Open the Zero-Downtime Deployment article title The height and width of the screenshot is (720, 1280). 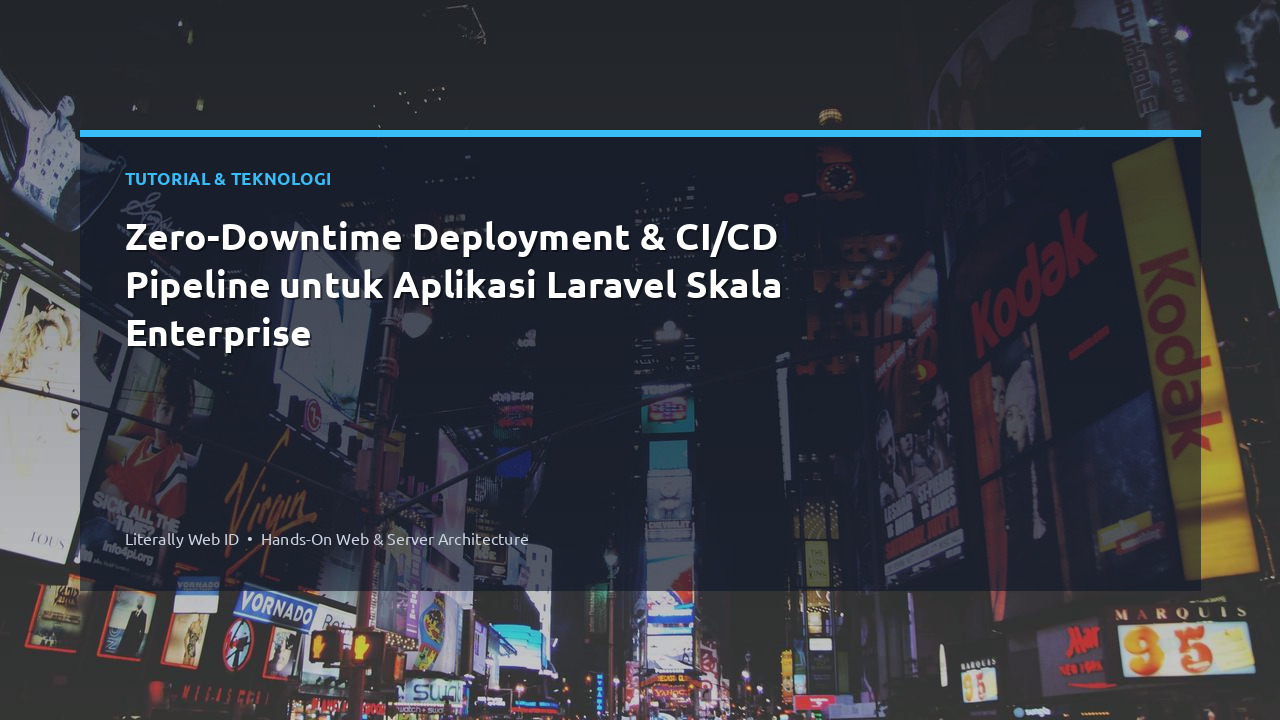point(453,286)
